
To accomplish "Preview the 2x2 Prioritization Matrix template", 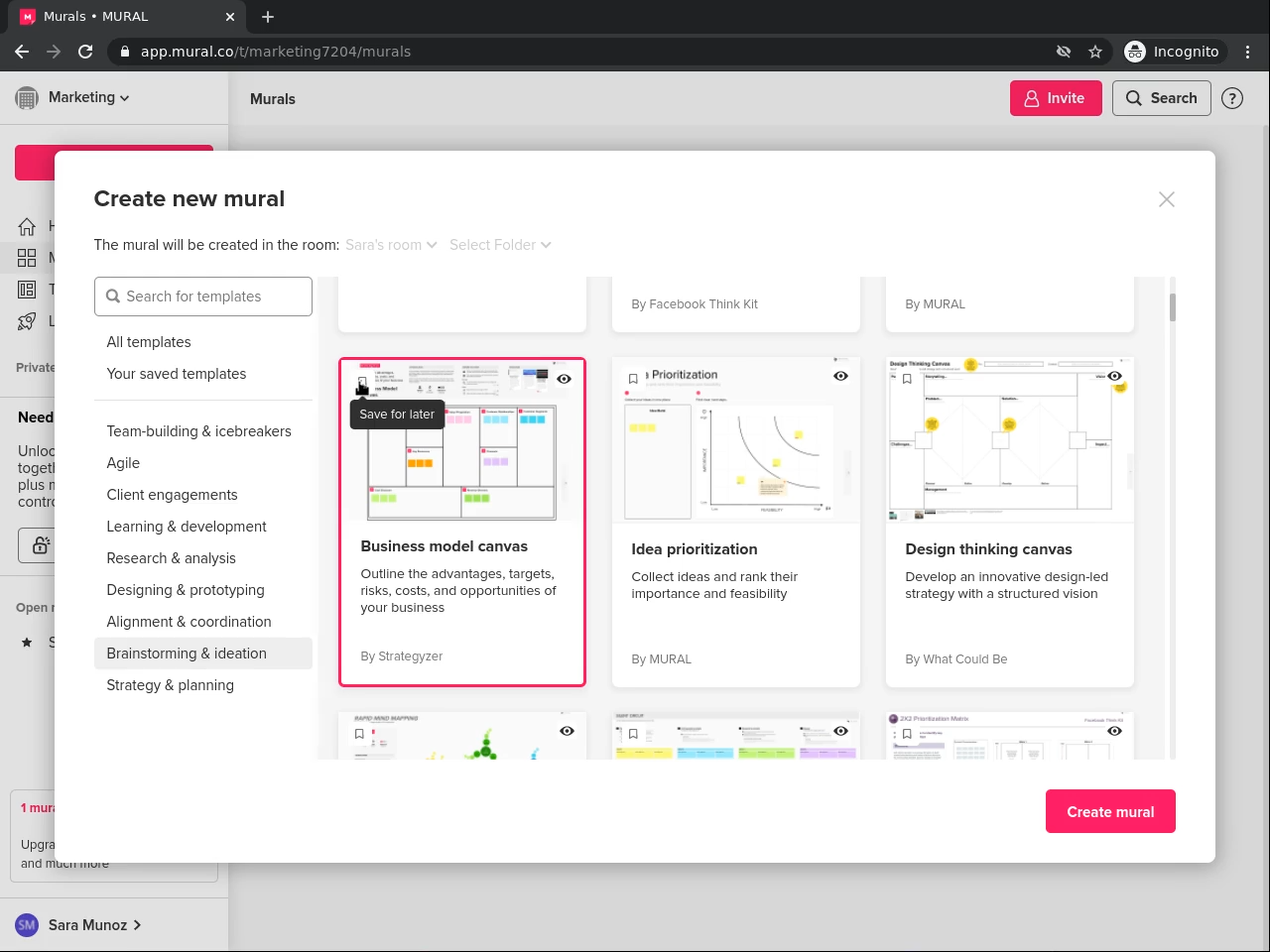I will pyautogui.click(x=1114, y=731).
